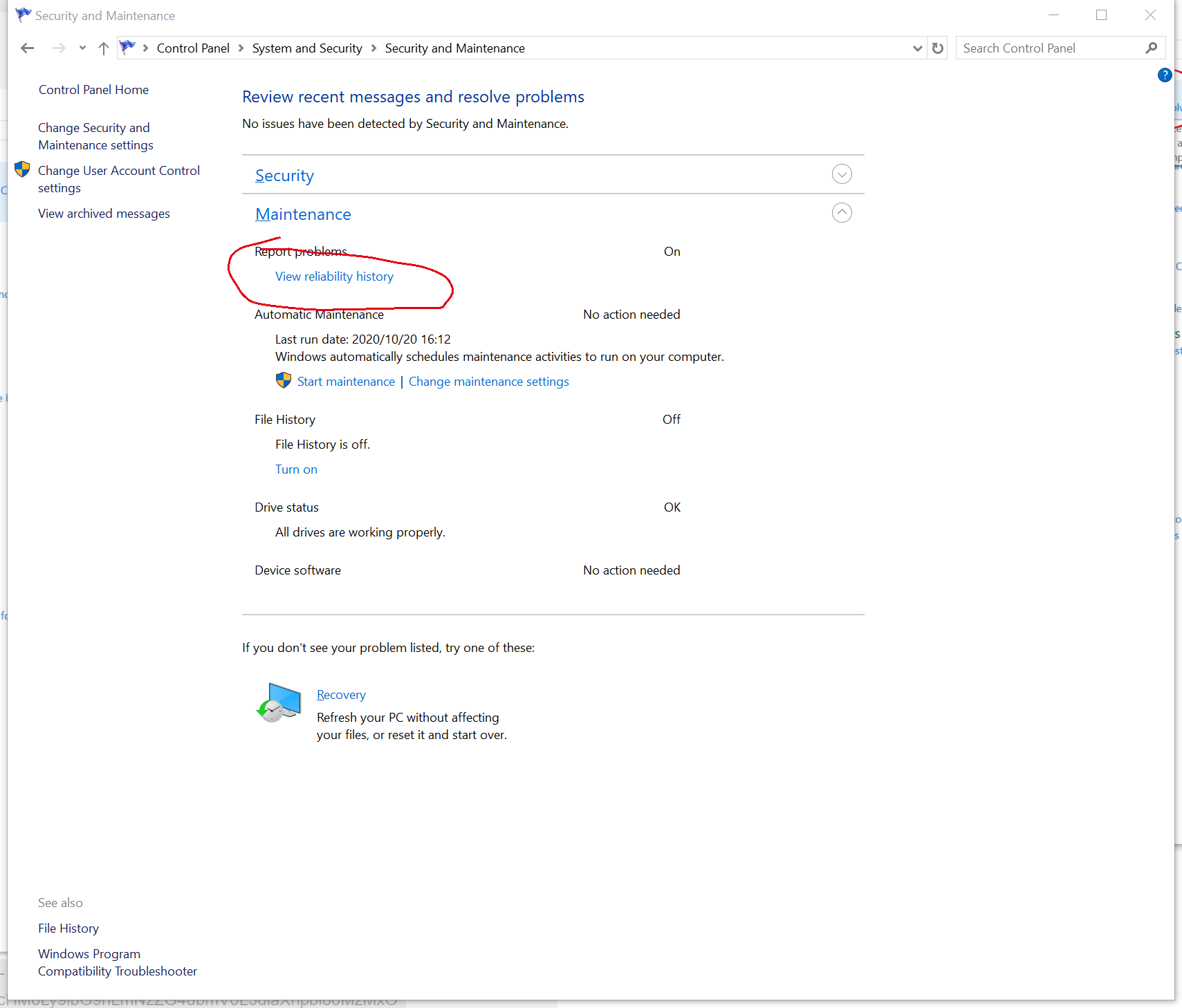Image resolution: width=1182 pixels, height=1008 pixels.
Task: Click the flag icon in address bar
Action: [x=127, y=47]
